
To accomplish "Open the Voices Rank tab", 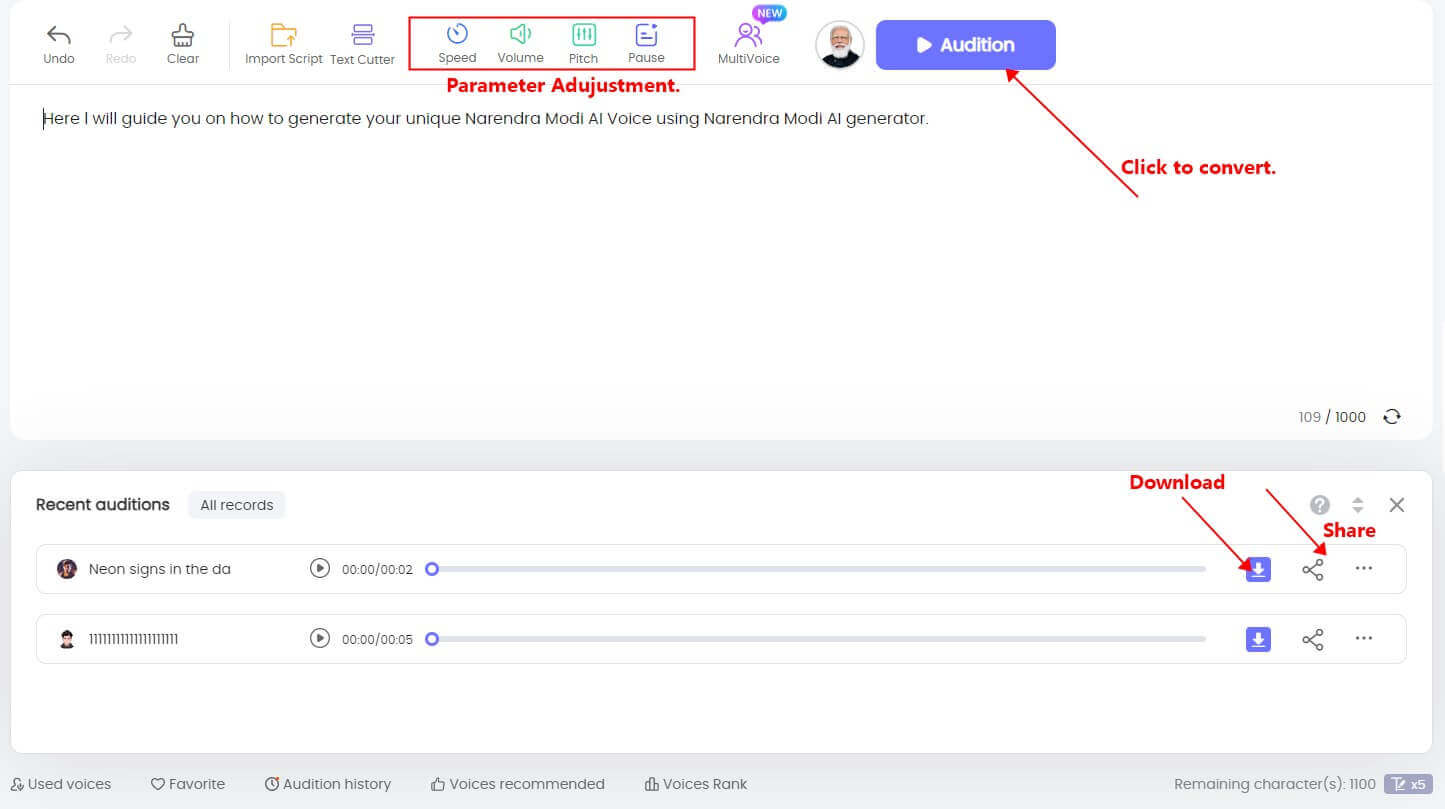I will click(696, 784).
